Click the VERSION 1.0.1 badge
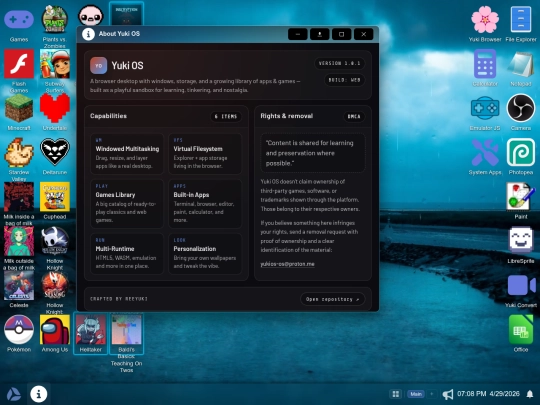This screenshot has width=540, height=405. click(x=339, y=63)
